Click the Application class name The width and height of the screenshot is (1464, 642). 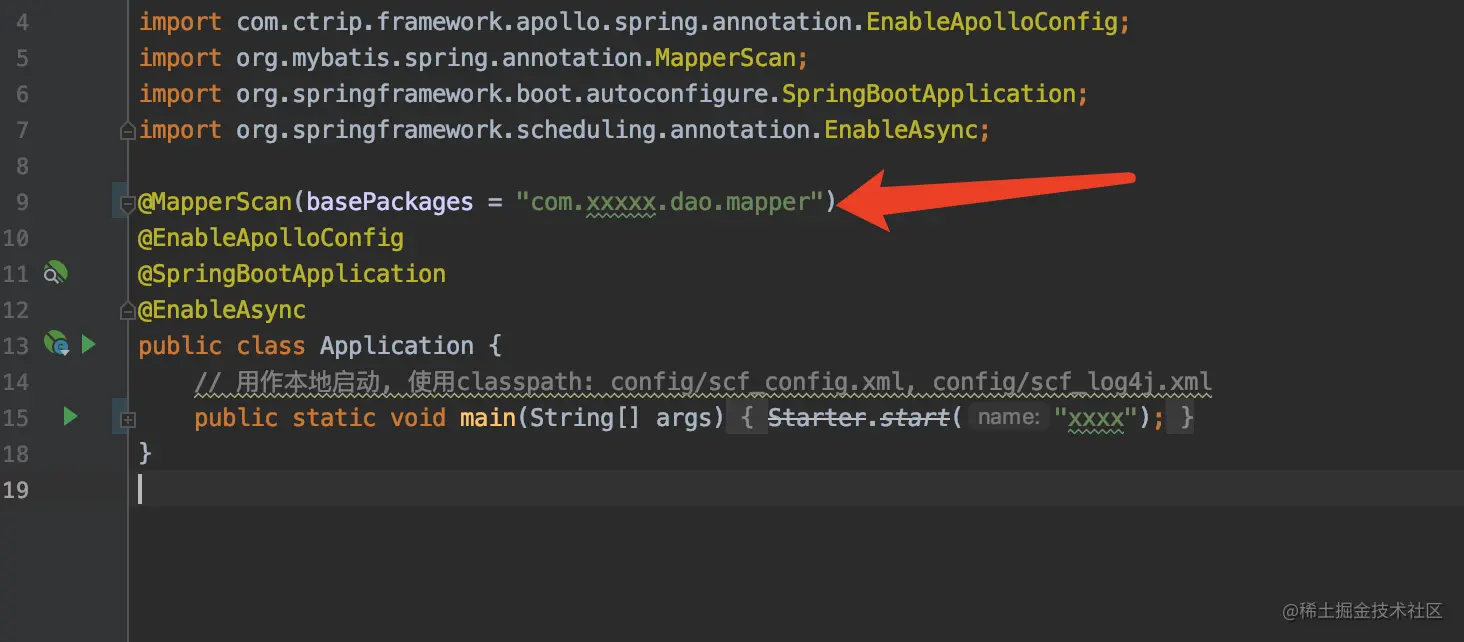[x=397, y=346]
